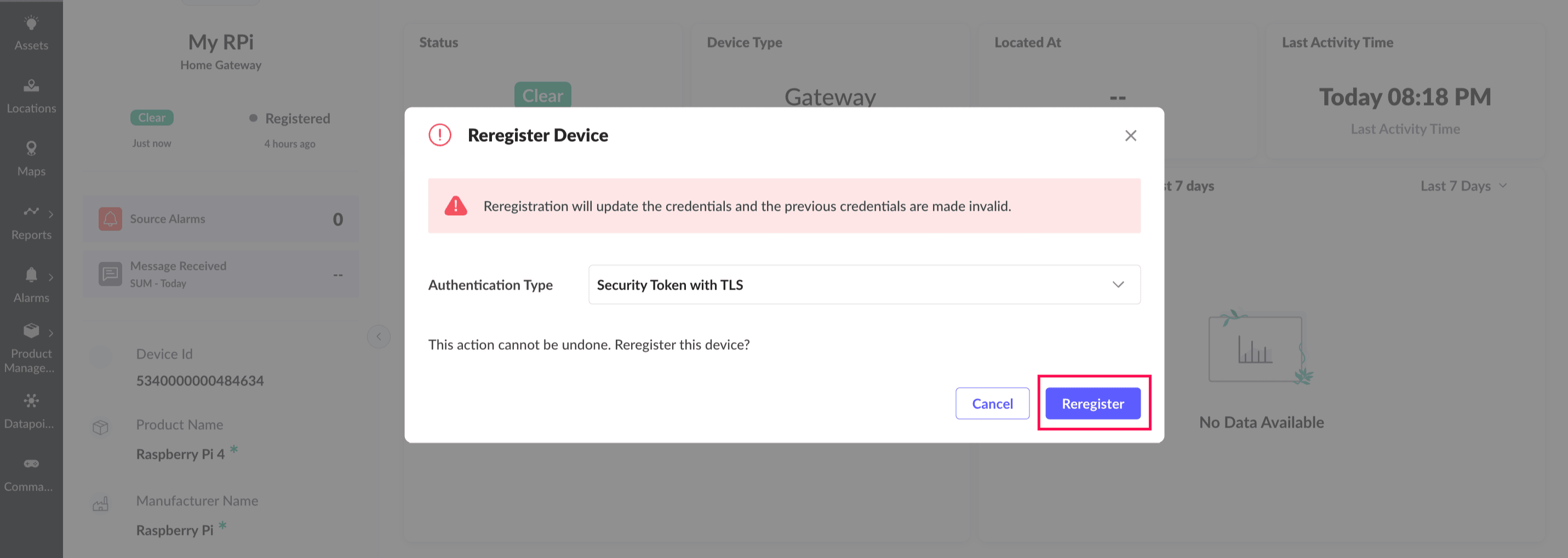Expand the Last 7 Days filter
The width and height of the screenshot is (1568, 558).
pos(1463,186)
